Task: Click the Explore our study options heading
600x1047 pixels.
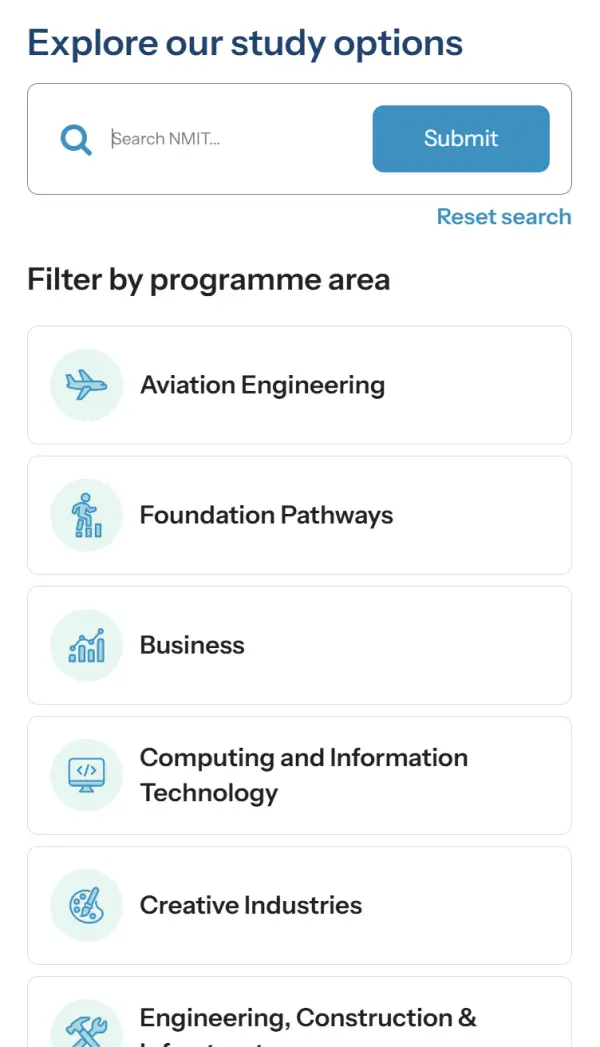Action: [245, 42]
